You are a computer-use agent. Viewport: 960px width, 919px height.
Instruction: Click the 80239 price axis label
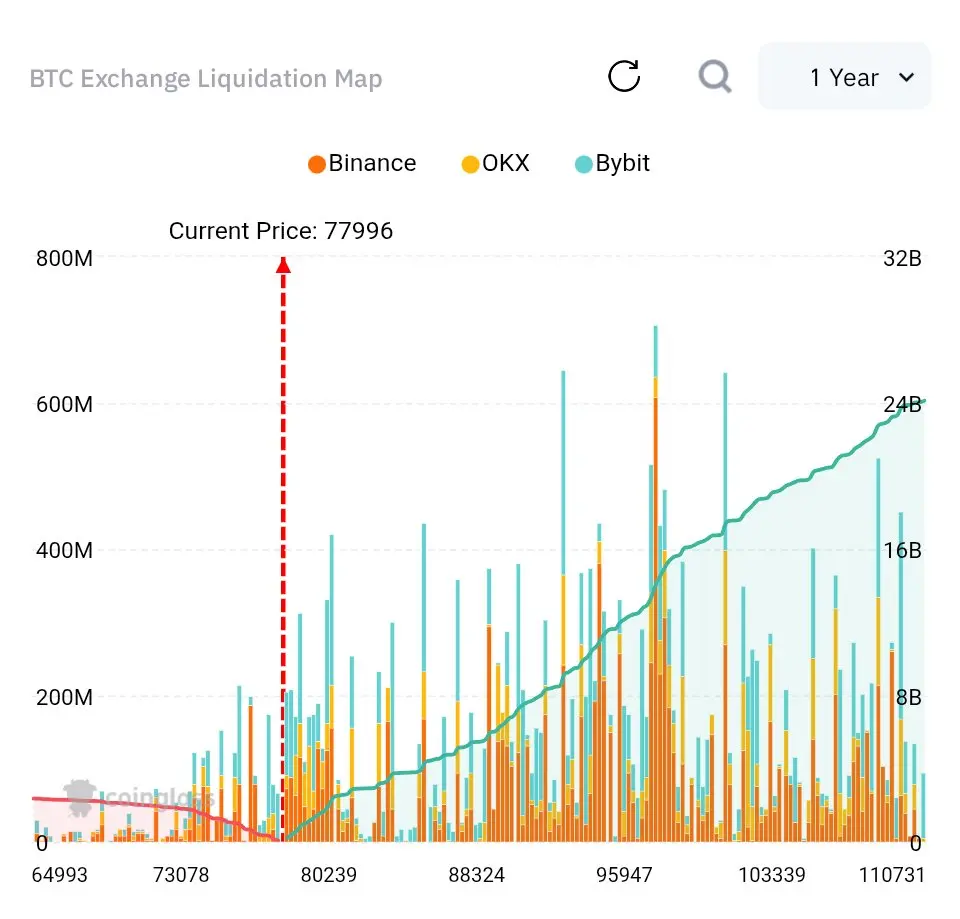329,875
